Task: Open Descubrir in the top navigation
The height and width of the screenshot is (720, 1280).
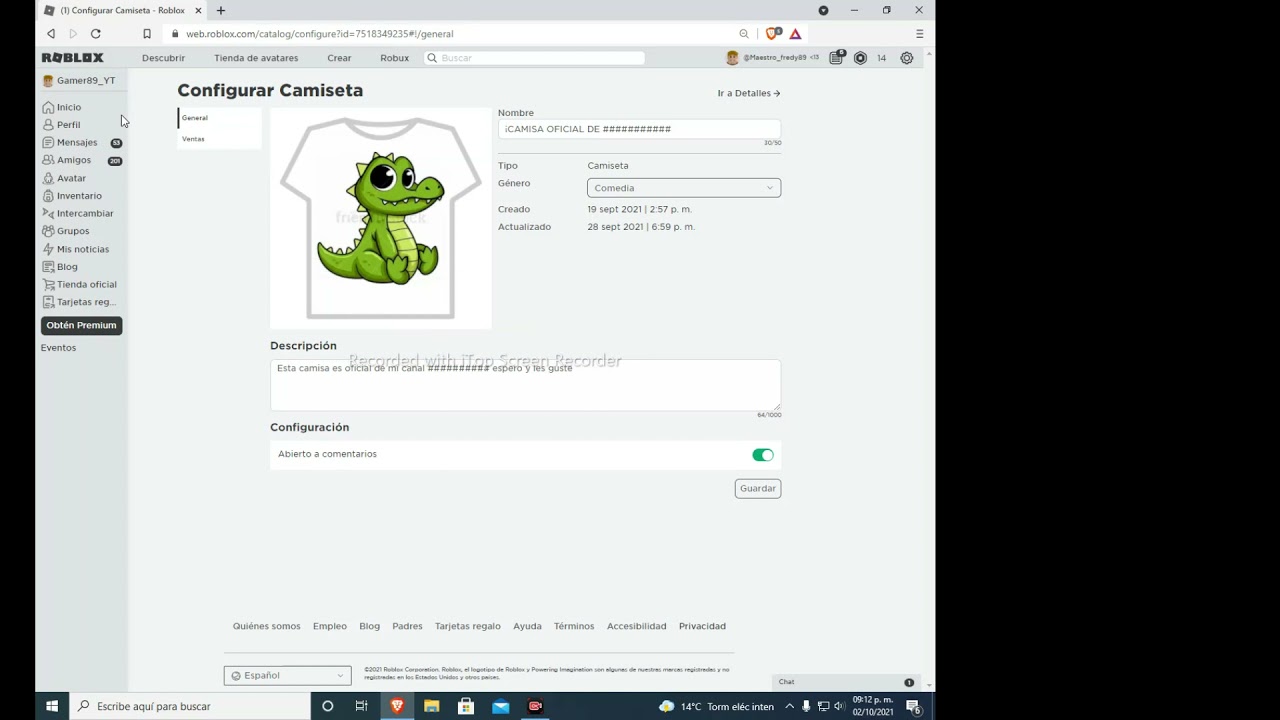Action: point(163,58)
